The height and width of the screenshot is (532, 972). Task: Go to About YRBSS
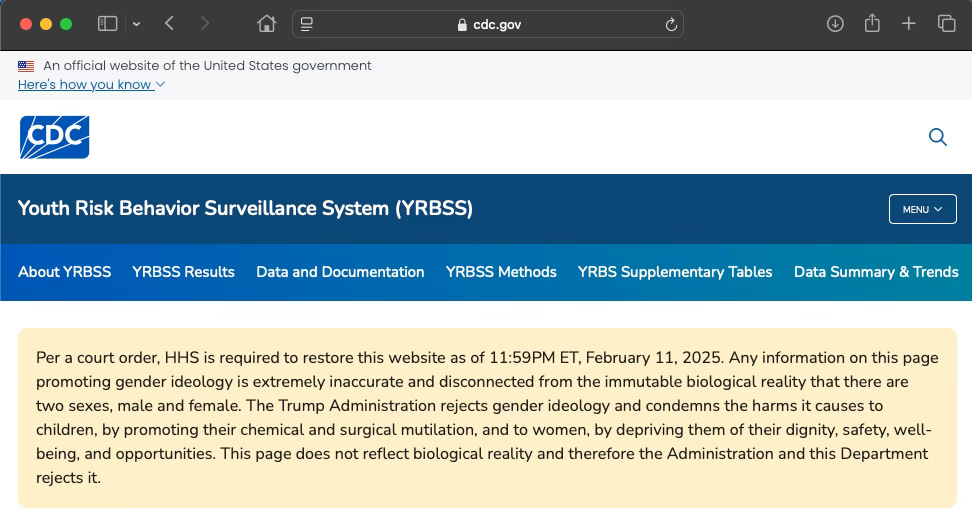64,272
